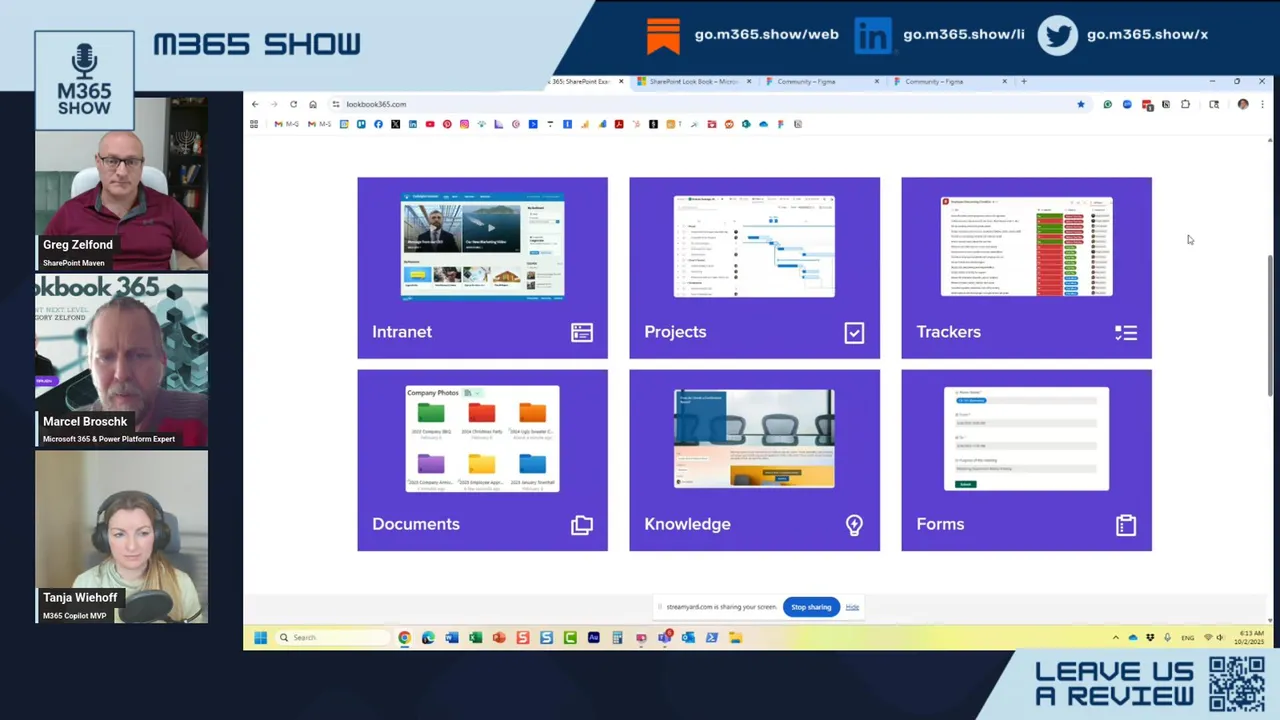1280x720 pixels.
Task: Click the Projects Gantt chart thumbnail
Action: pyautogui.click(x=754, y=246)
